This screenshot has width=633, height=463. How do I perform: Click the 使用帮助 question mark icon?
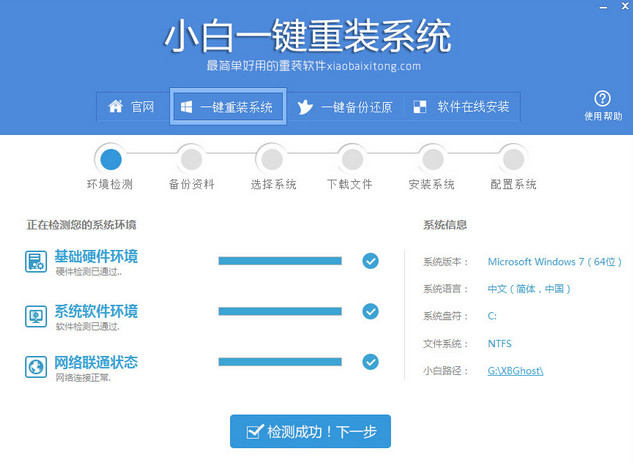602,98
